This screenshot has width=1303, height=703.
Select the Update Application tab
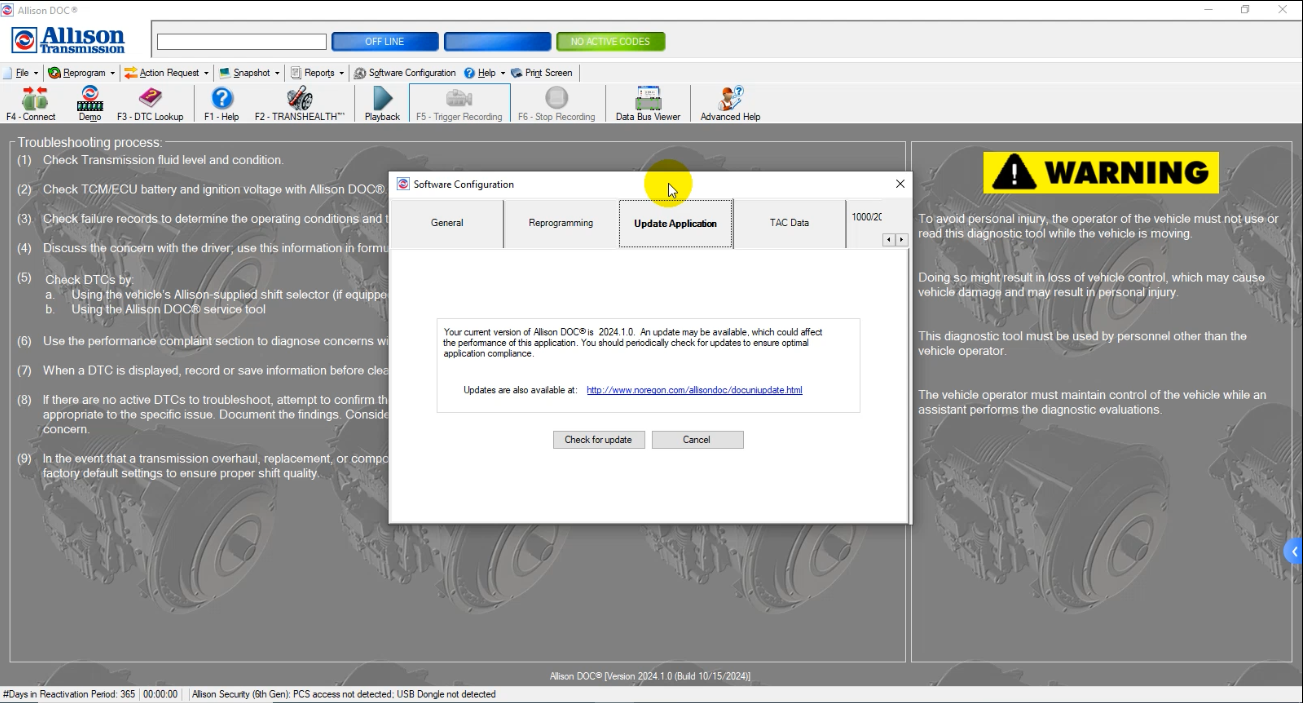[676, 223]
